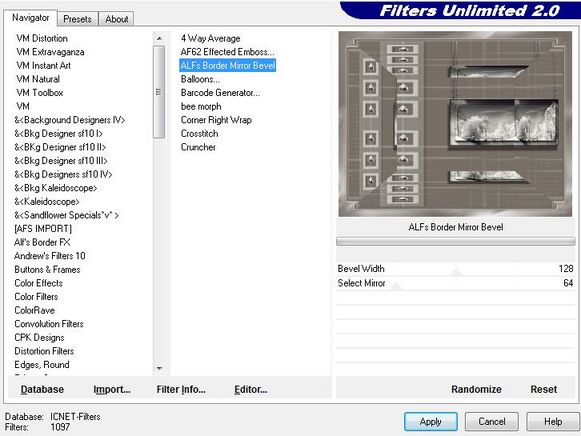The height and width of the screenshot is (436, 581).
Task: Select the plain VM category
Action: (x=23, y=106)
